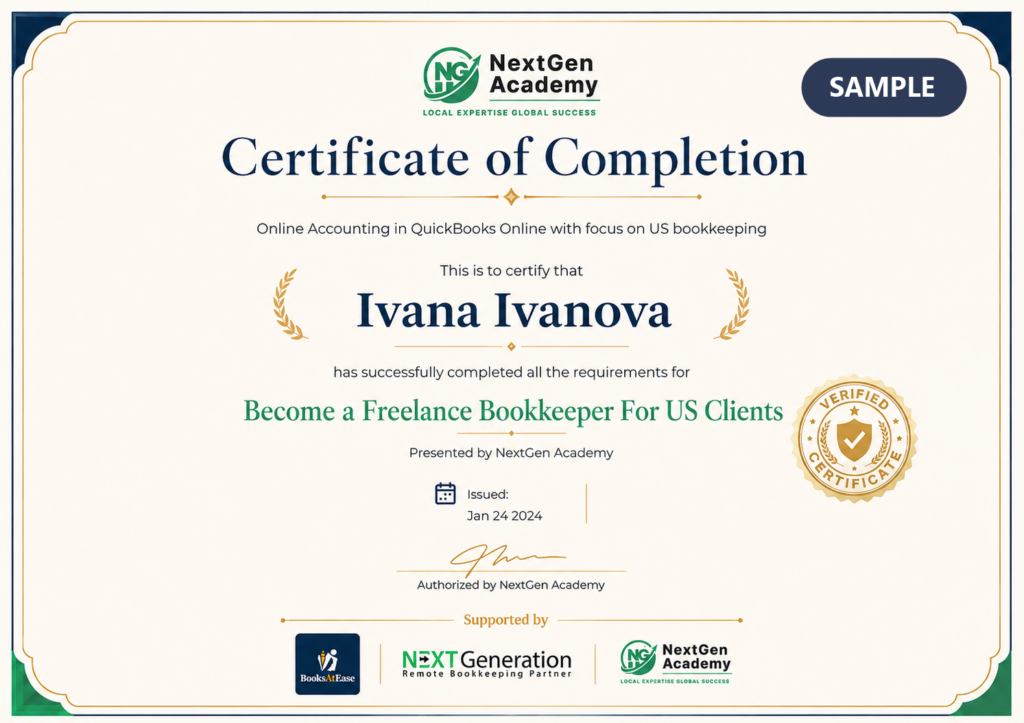Click 'This is to certify that' text

(511, 270)
